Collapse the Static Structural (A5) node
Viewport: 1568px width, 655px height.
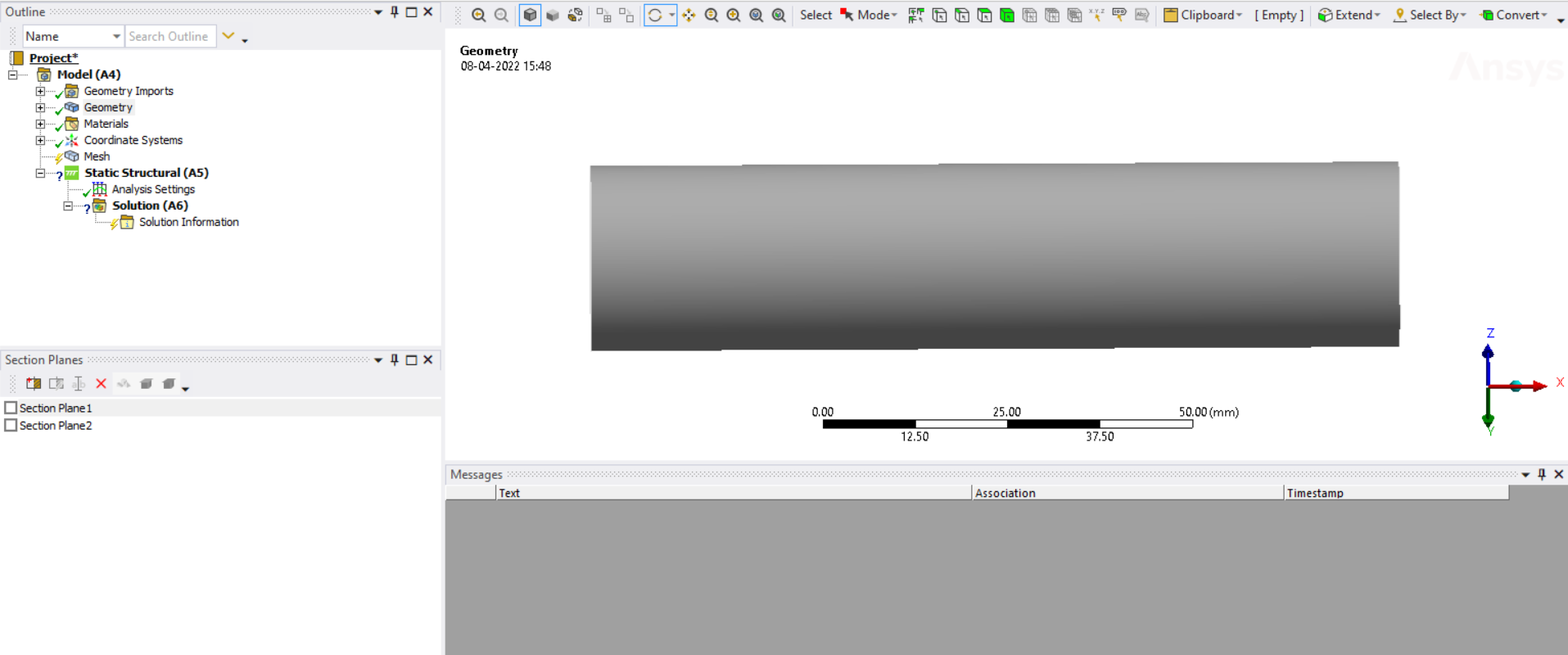40,173
